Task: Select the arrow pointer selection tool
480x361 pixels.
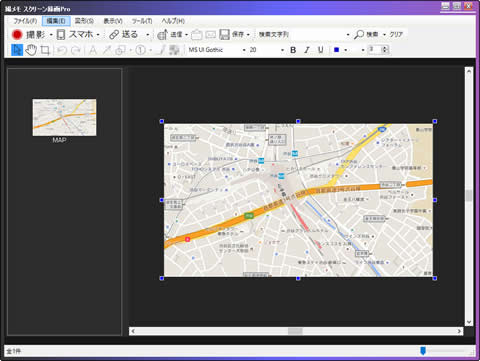Action: 17,50
